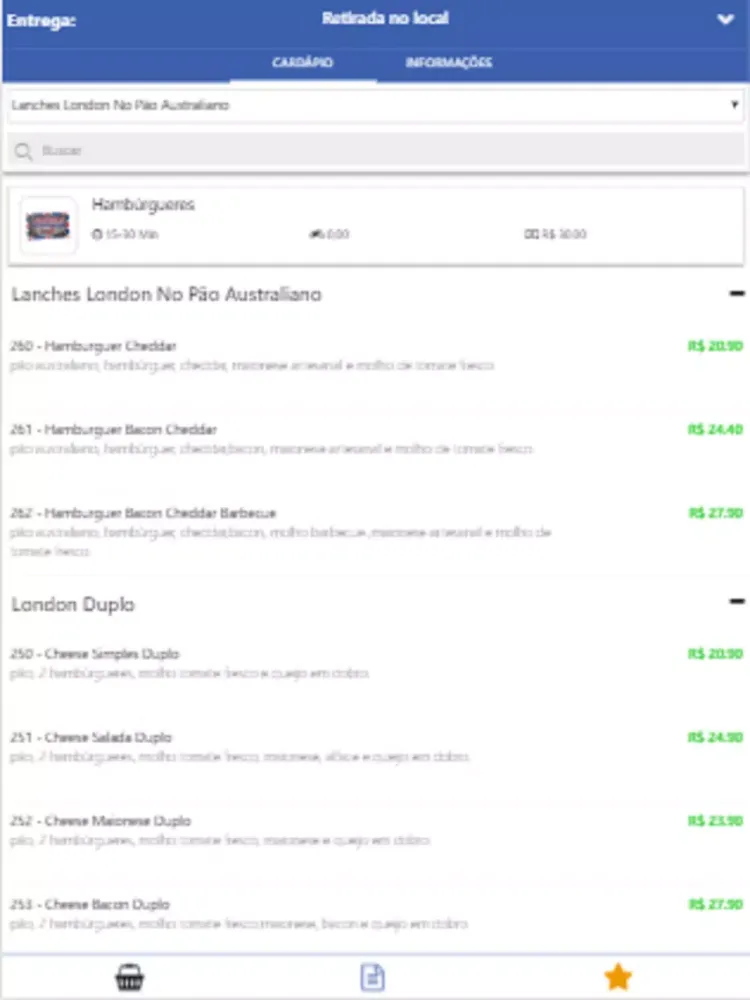Open the orders document icon

pyautogui.click(x=372, y=976)
